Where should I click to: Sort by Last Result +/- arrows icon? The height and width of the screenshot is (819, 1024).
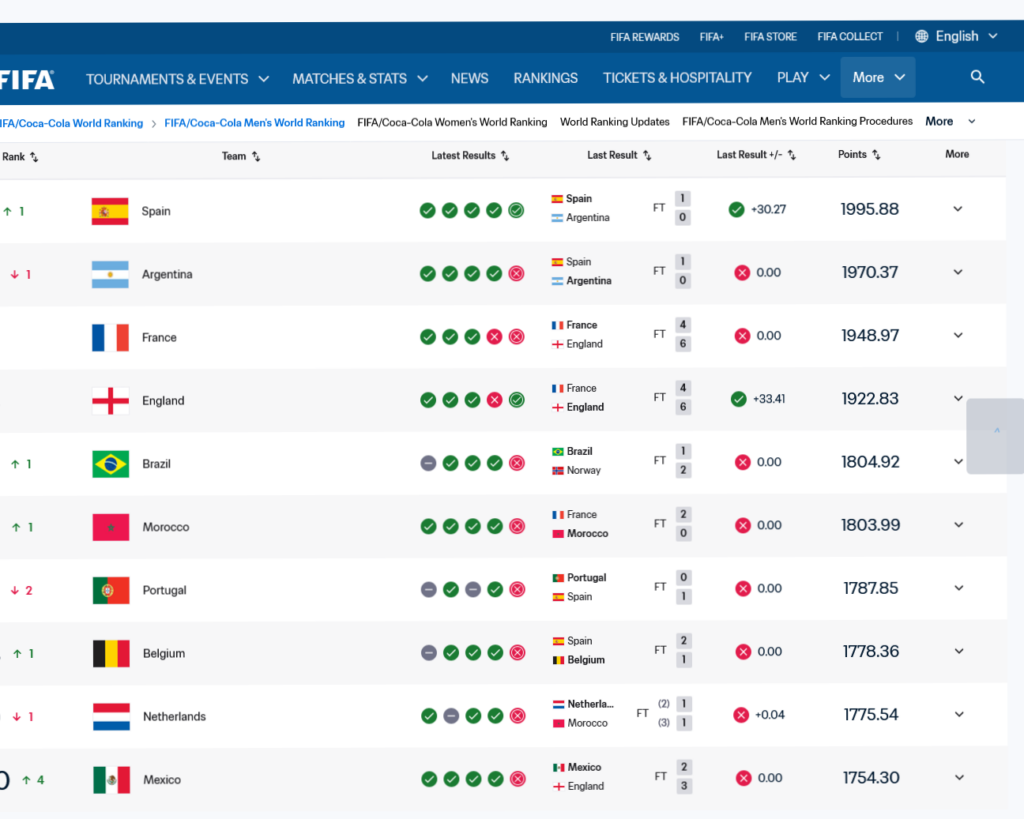(x=792, y=155)
